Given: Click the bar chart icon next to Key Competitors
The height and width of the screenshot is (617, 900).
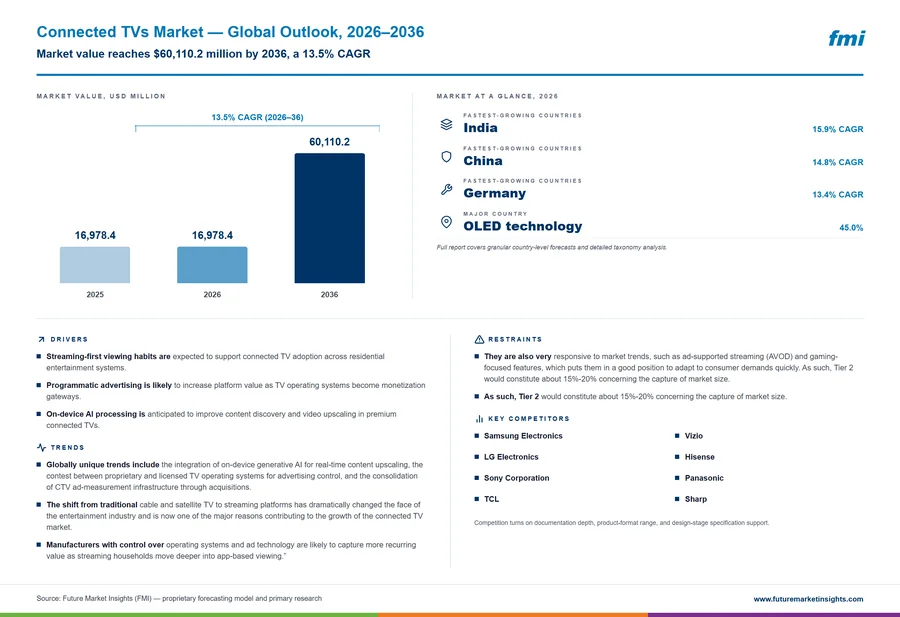Looking at the screenshot, I should coord(479,419).
